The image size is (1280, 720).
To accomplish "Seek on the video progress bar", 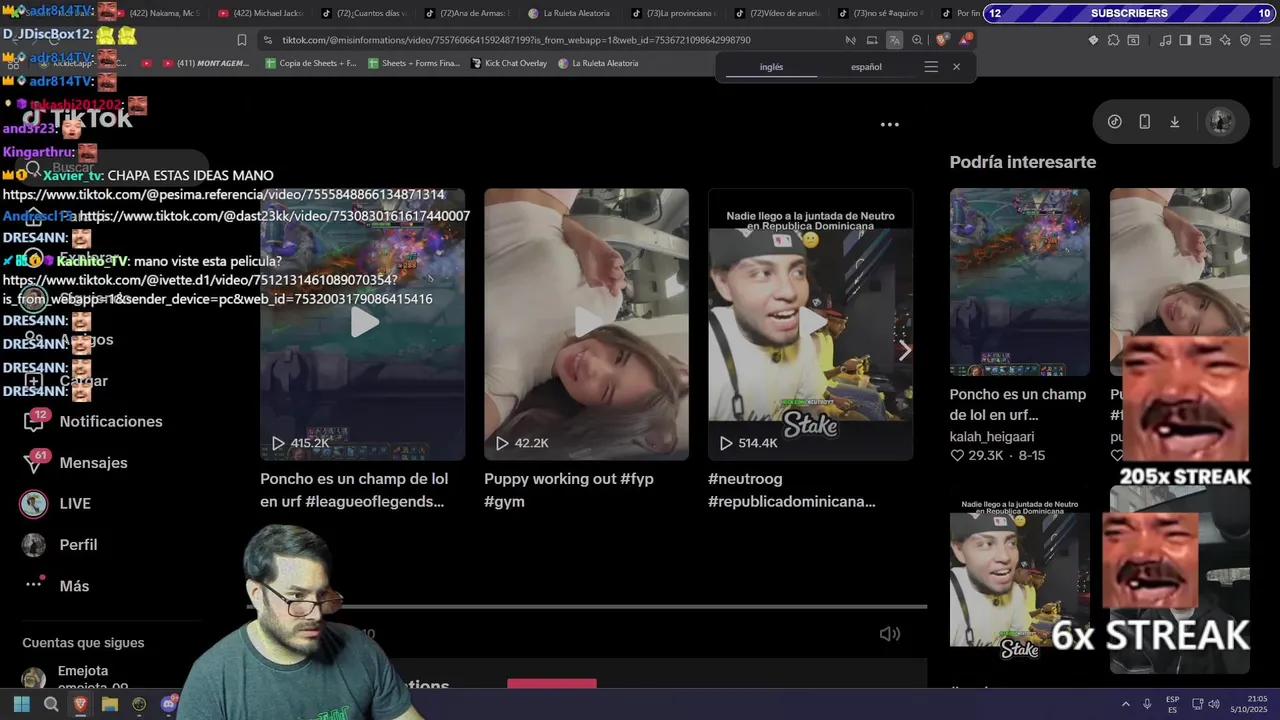I will 587,606.
